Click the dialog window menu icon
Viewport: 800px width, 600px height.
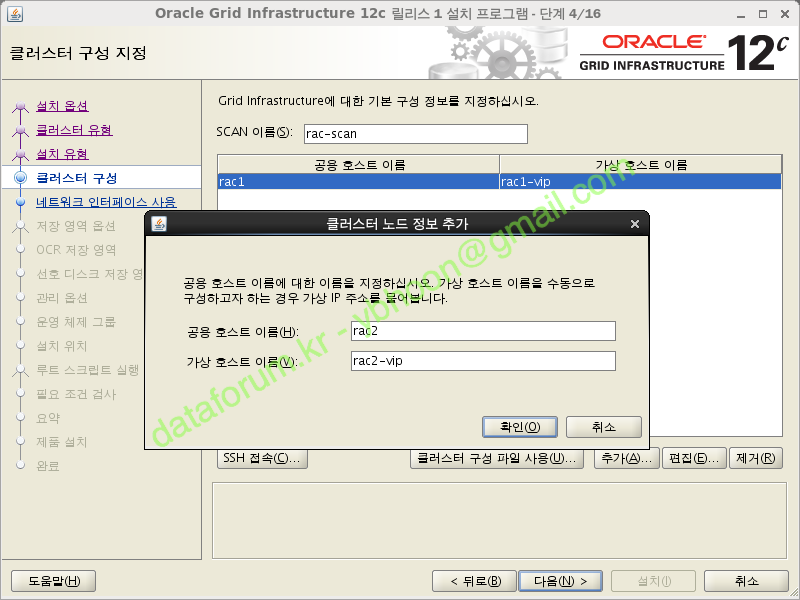click(x=159, y=224)
